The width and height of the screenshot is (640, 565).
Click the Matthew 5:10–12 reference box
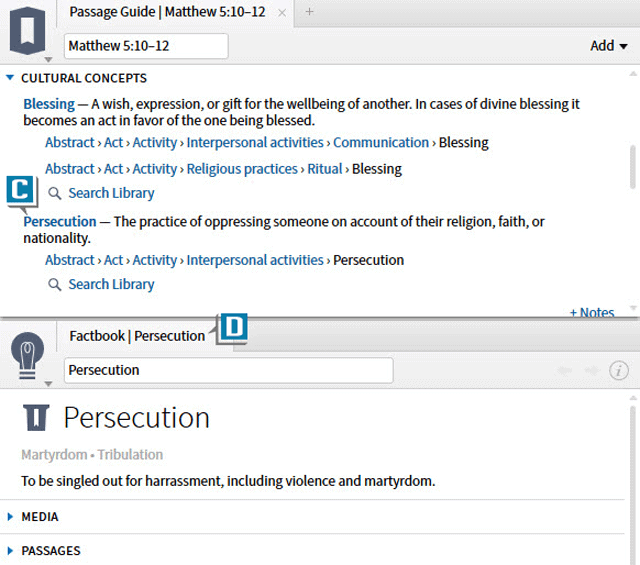146,46
